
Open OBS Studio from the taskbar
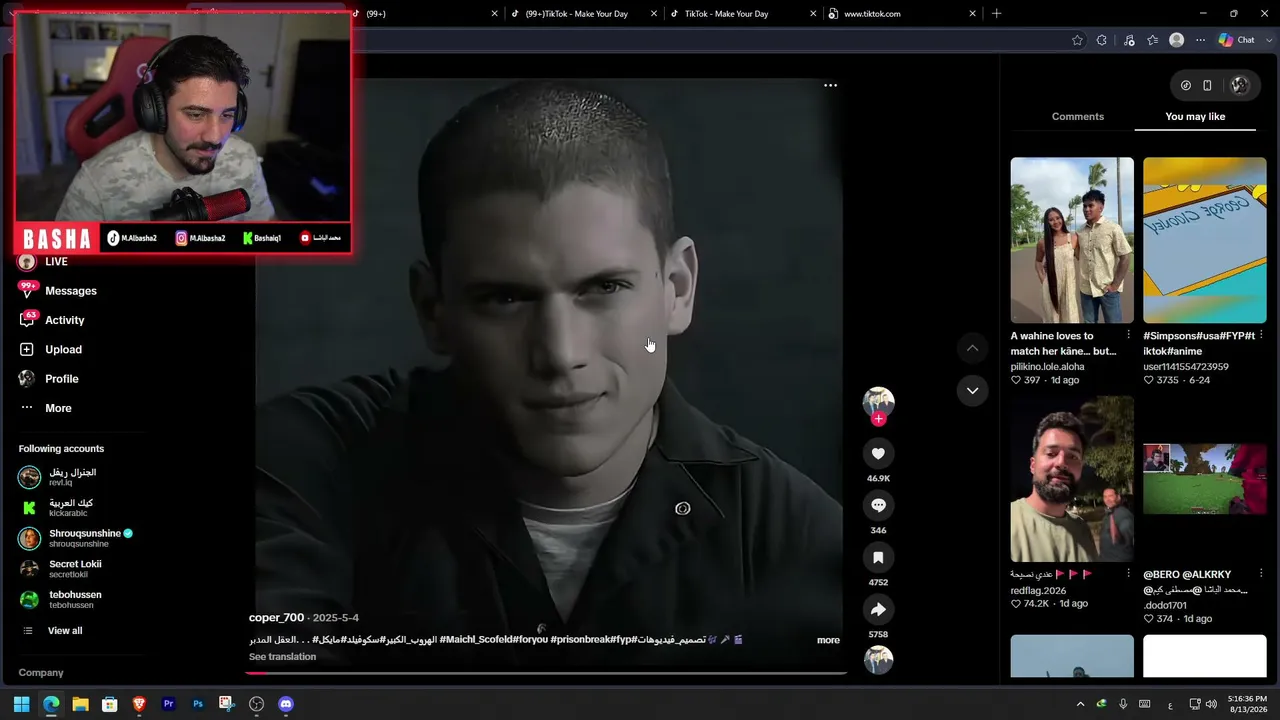tap(257, 704)
